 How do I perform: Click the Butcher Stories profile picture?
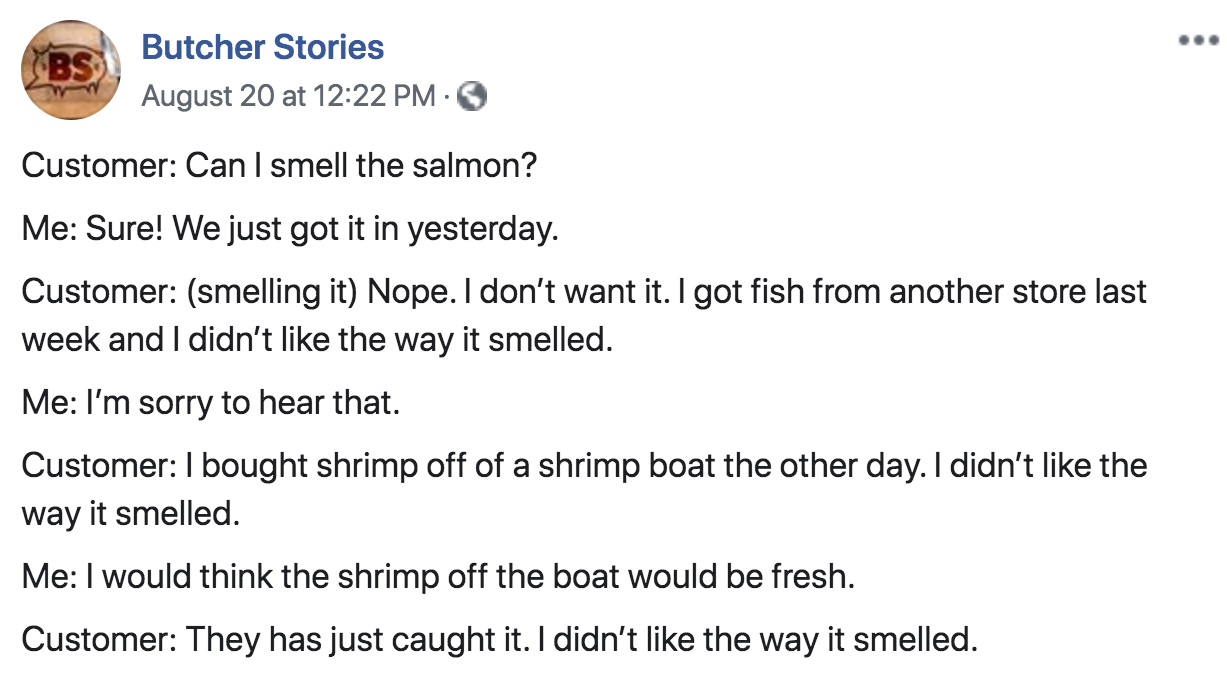point(70,70)
